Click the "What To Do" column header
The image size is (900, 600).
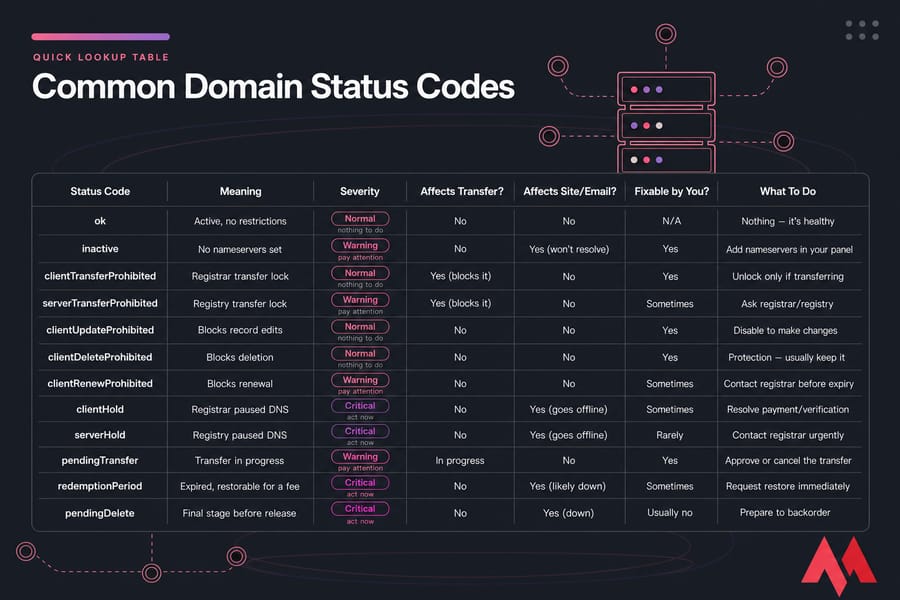788,191
